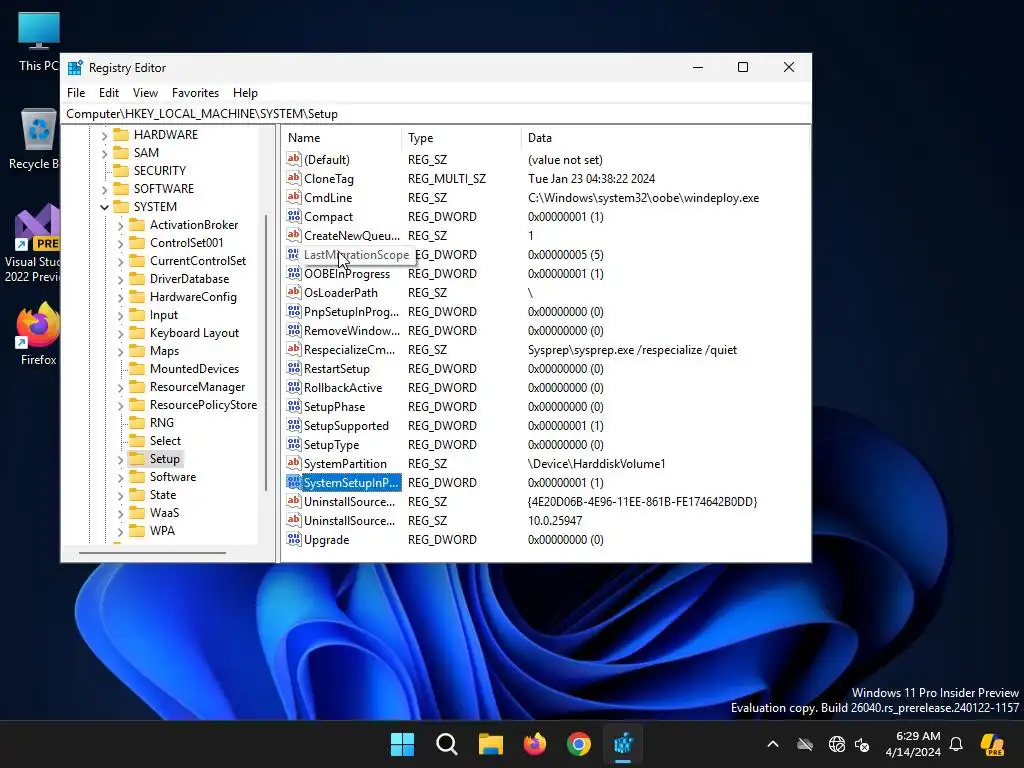Open the View menu
The height and width of the screenshot is (768, 1024).
145,93
